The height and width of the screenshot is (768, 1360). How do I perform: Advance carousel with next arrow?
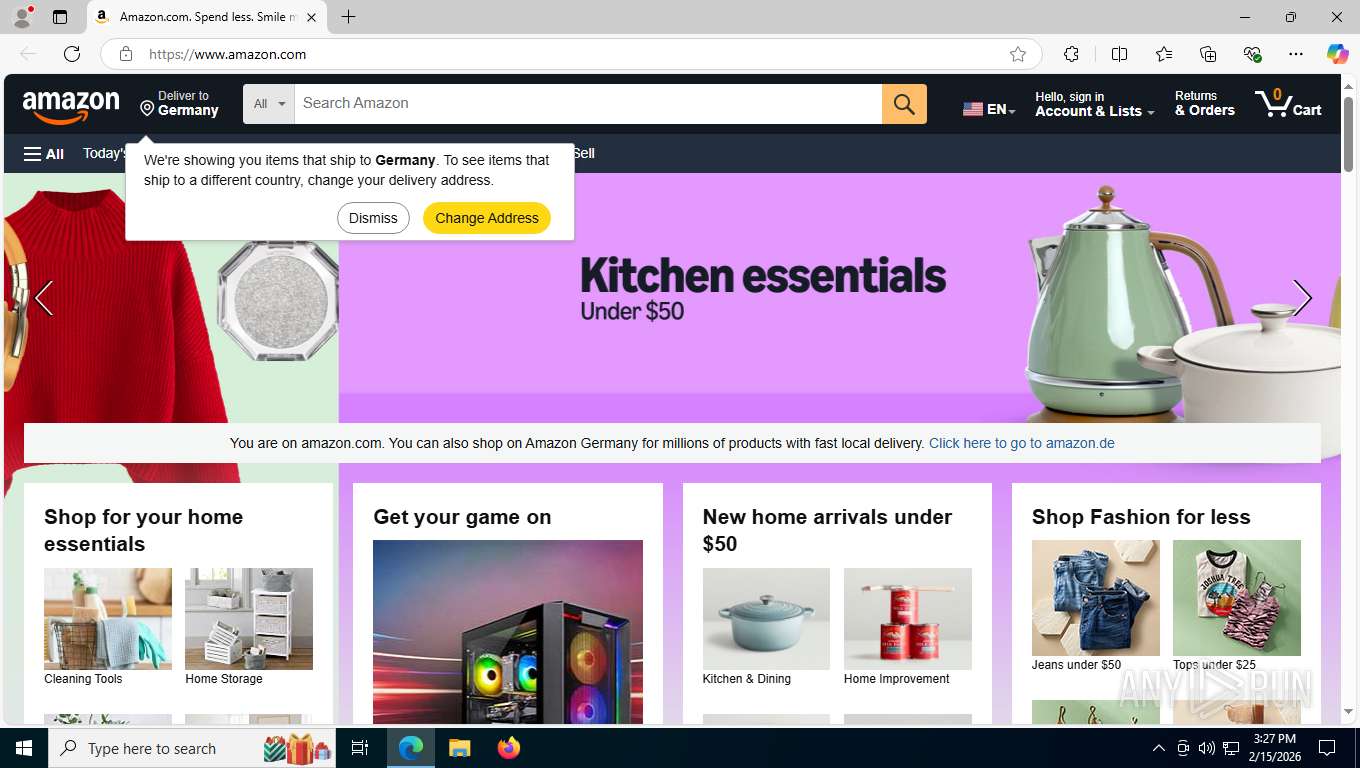click(x=1302, y=297)
